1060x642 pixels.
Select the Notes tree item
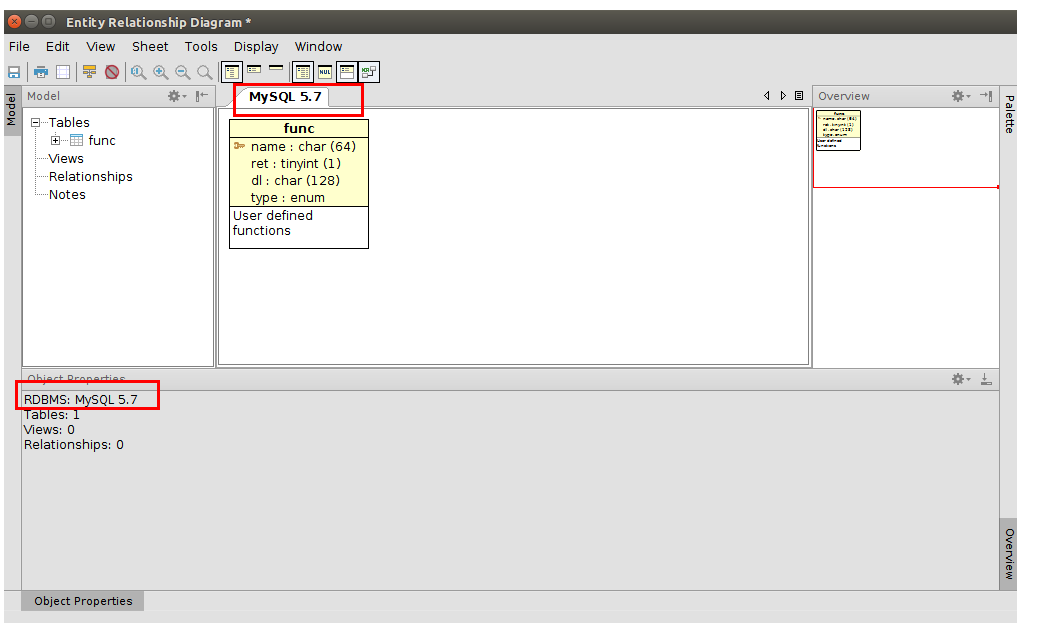point(67,195)
